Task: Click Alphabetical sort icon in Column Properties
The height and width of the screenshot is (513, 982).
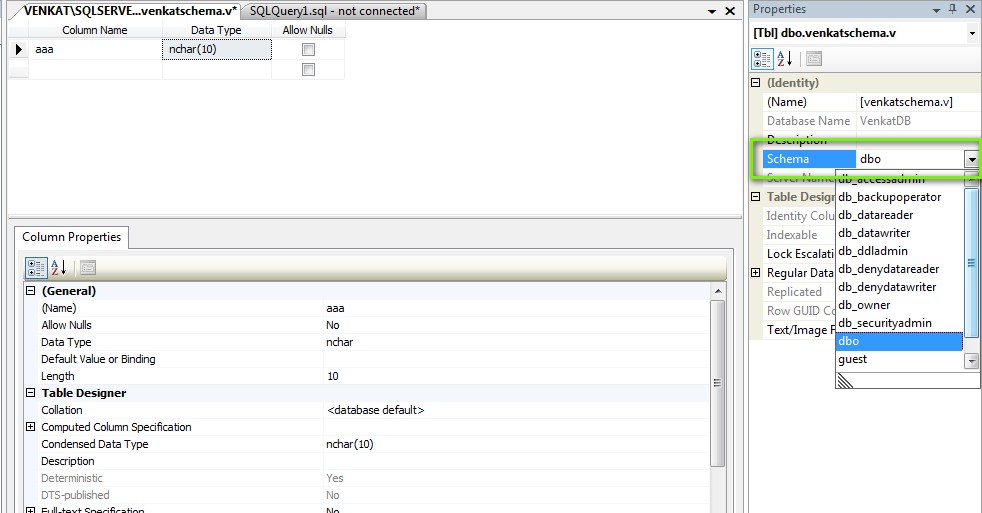Action: coord(59,268)
